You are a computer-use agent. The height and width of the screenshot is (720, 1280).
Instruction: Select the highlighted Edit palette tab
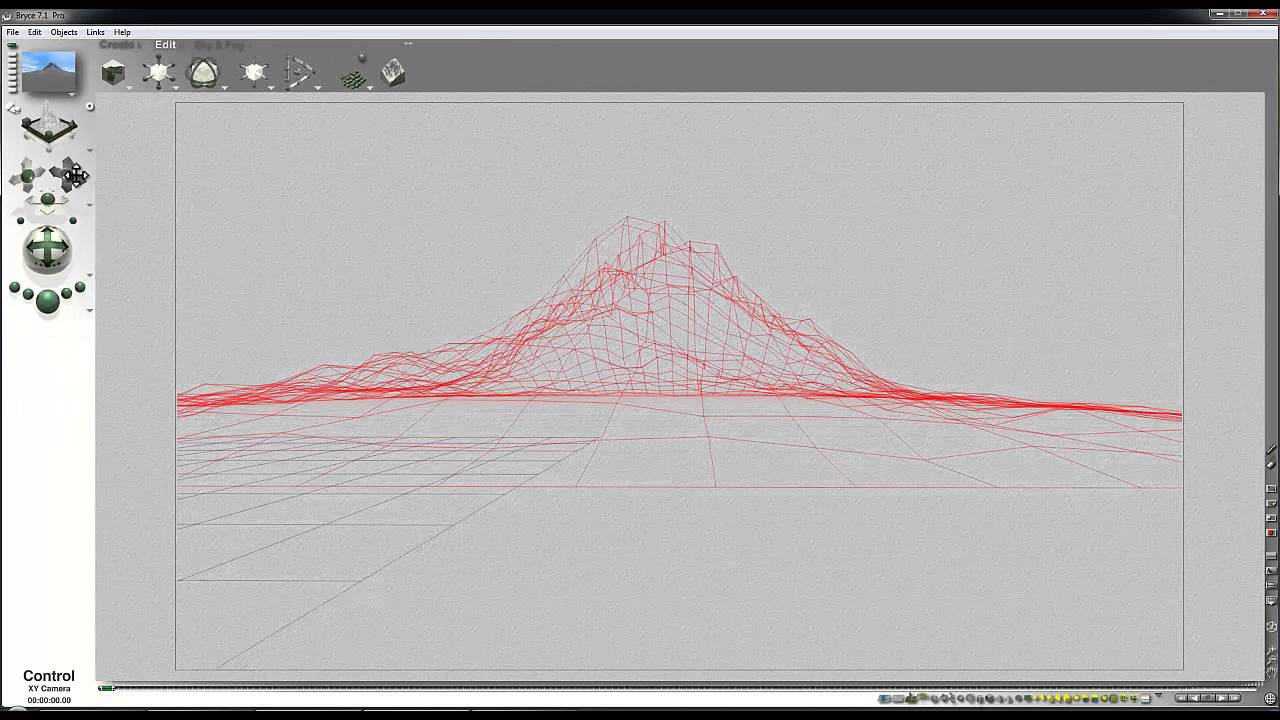[x=165, y=44]
